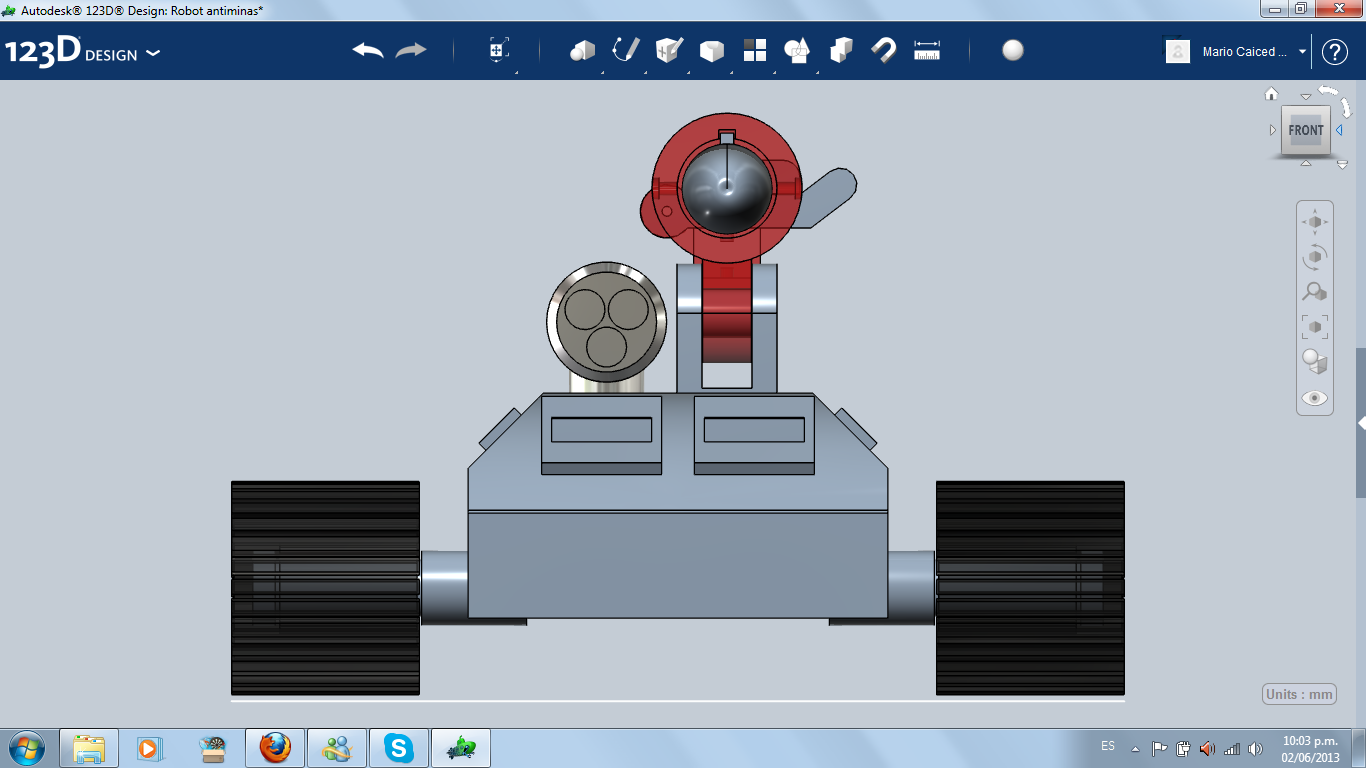
Task: Open Skype from the taskbar
Action: point(399,748)
